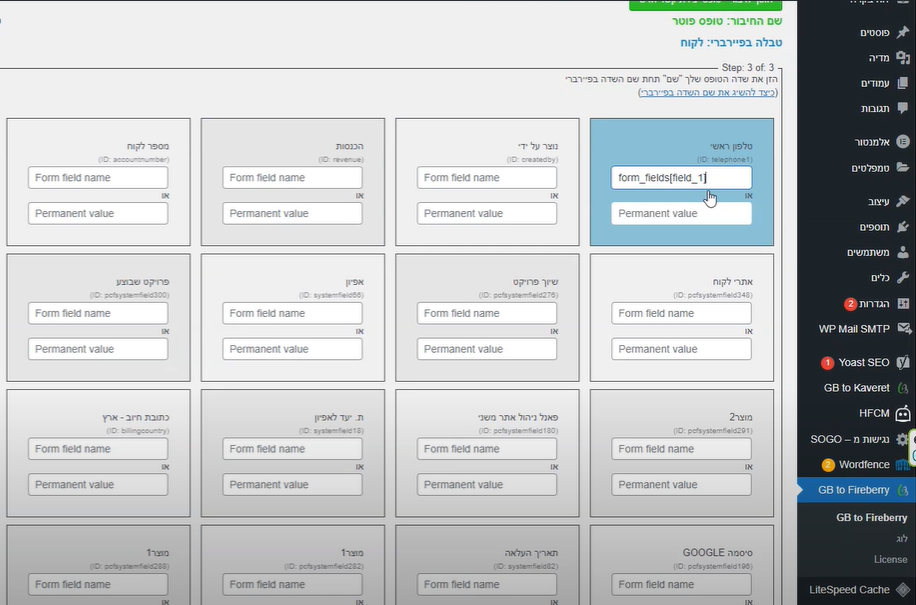The width and height of the screenshot is (916, 605).
Task: Click Permanent value under ת. יעד לאפיון
Action: click(x=292, y=485)
